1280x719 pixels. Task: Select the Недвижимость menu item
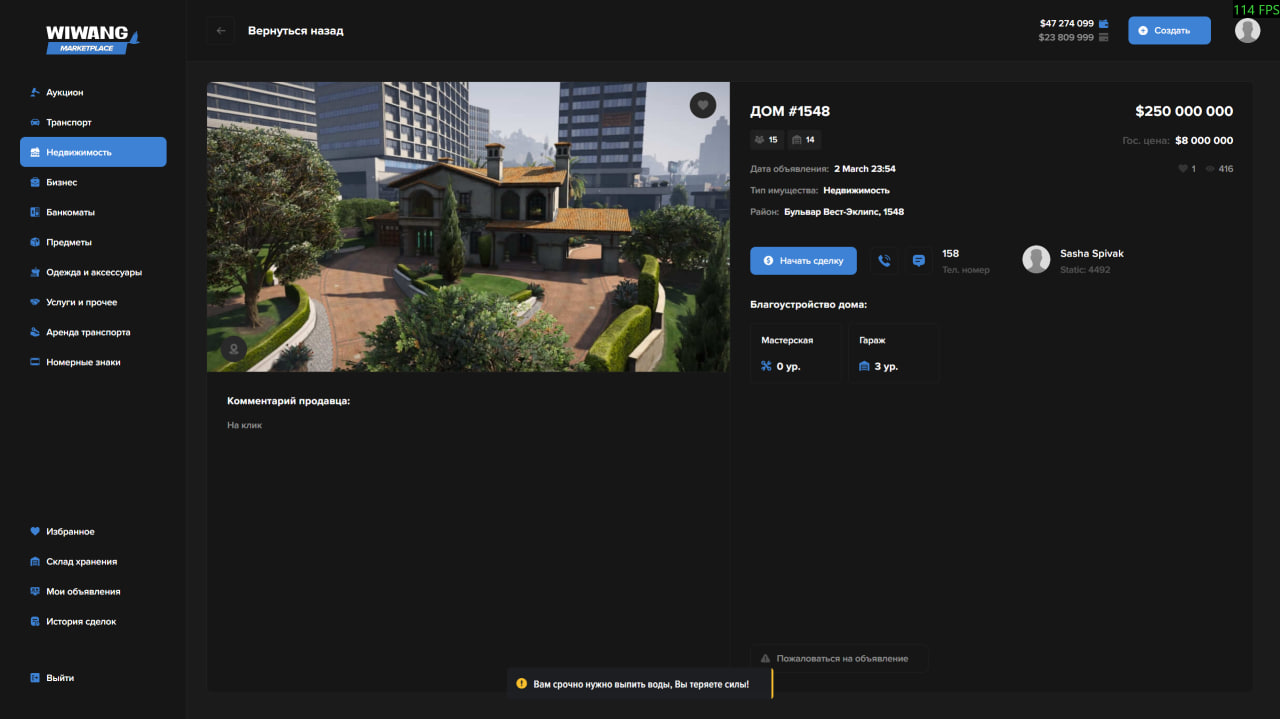tap(93, 152)
